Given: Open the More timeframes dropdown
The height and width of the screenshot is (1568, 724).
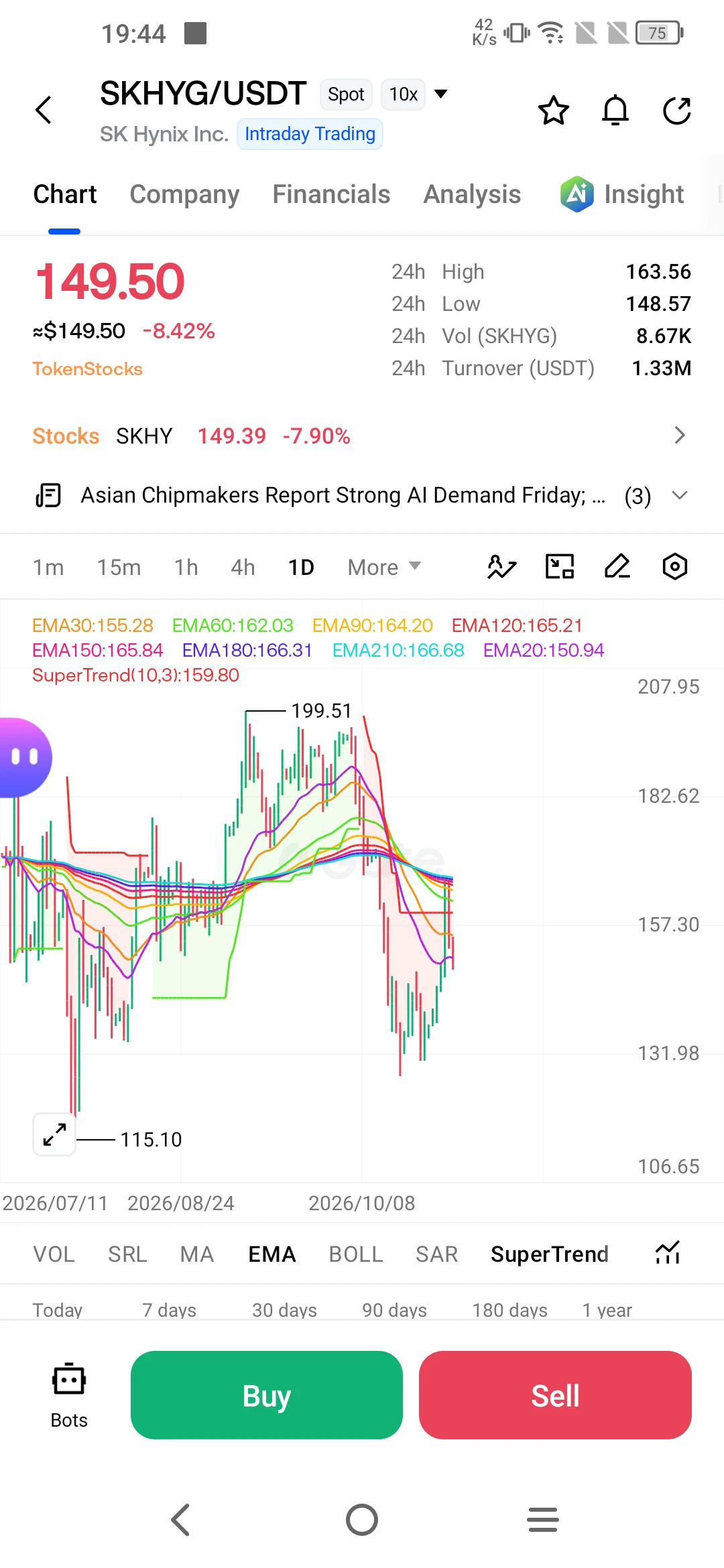Looking at the screenshot, I should click(x=384, y=568).
